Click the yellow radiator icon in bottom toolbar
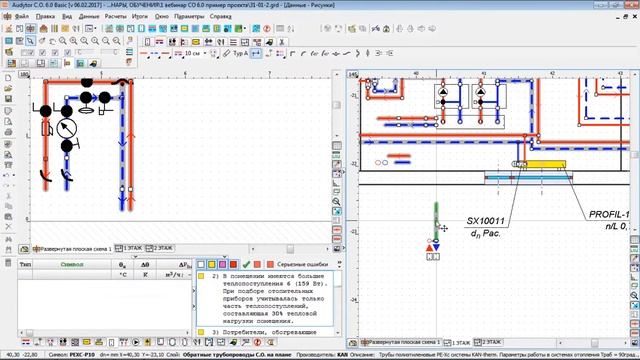 point(87,342)
